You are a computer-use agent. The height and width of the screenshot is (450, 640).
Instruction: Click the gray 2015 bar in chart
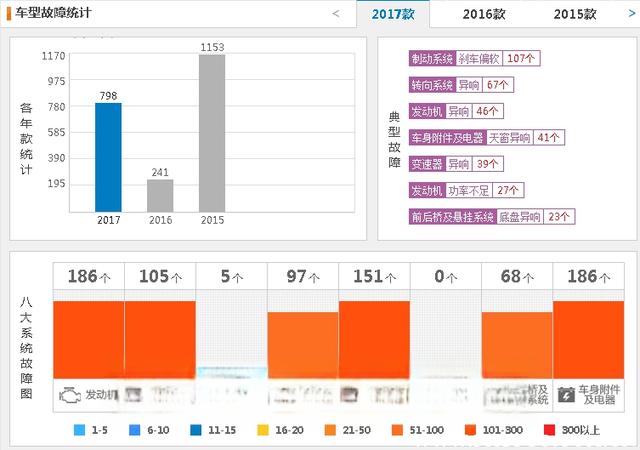(212, 133)
